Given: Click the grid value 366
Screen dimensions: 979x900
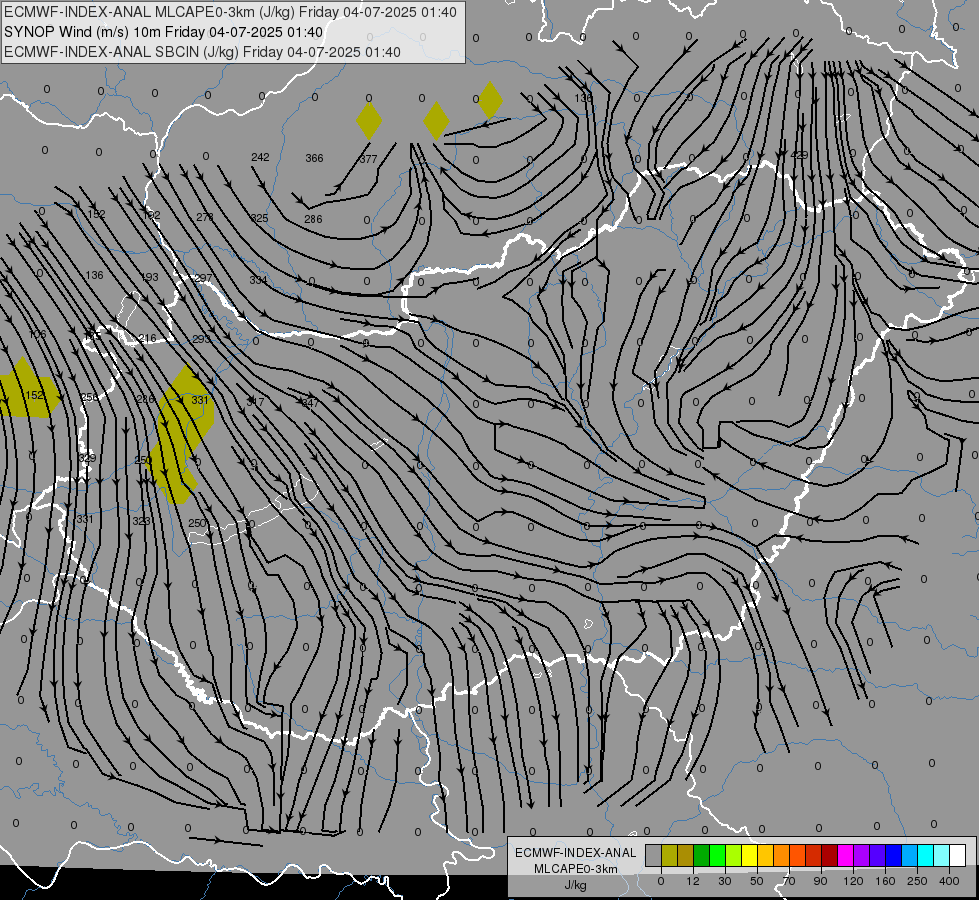Looking at the screenshot, I should coord(314,158).
